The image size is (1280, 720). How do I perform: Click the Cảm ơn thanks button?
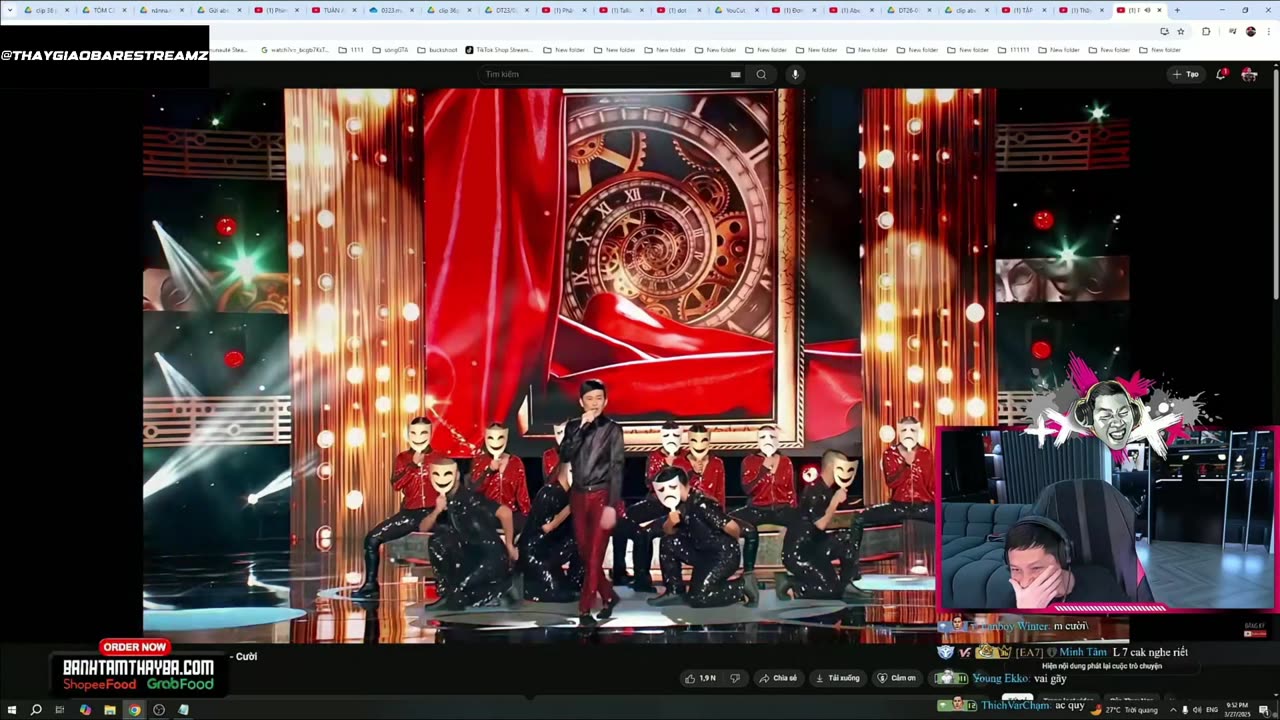(x=897, y=678)
